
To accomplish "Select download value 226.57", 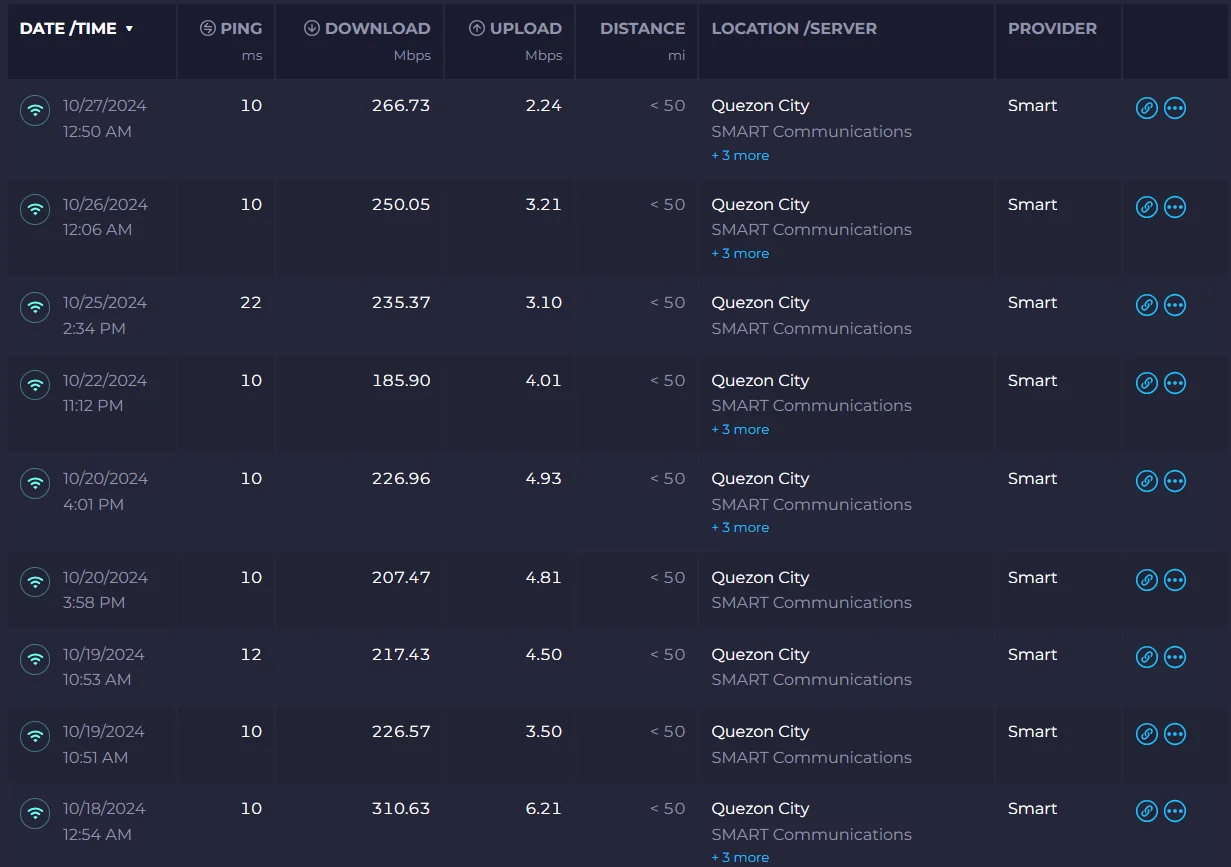I will pos(401,732).
